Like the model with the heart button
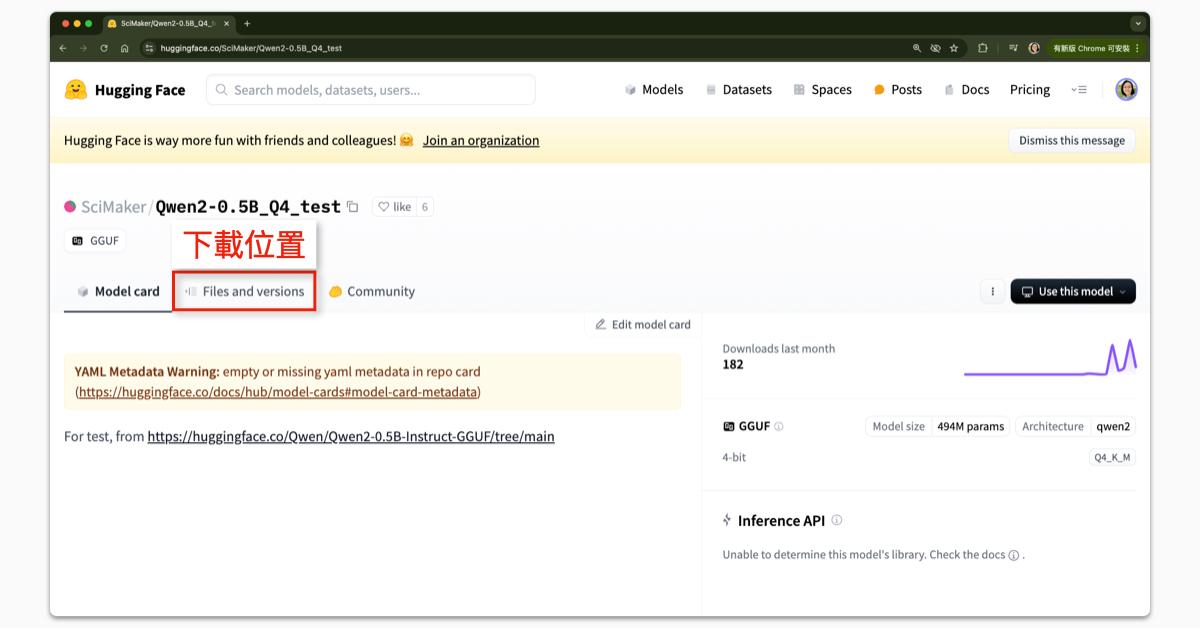 point(395,207)
